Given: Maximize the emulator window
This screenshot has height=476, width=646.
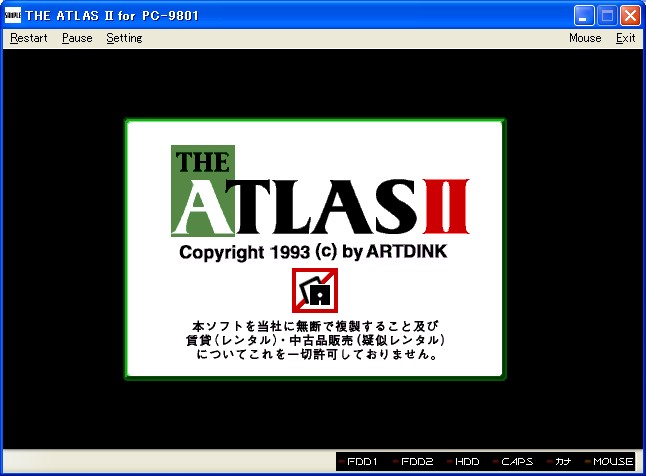Looking at the screenshot, I should point(607,15).
